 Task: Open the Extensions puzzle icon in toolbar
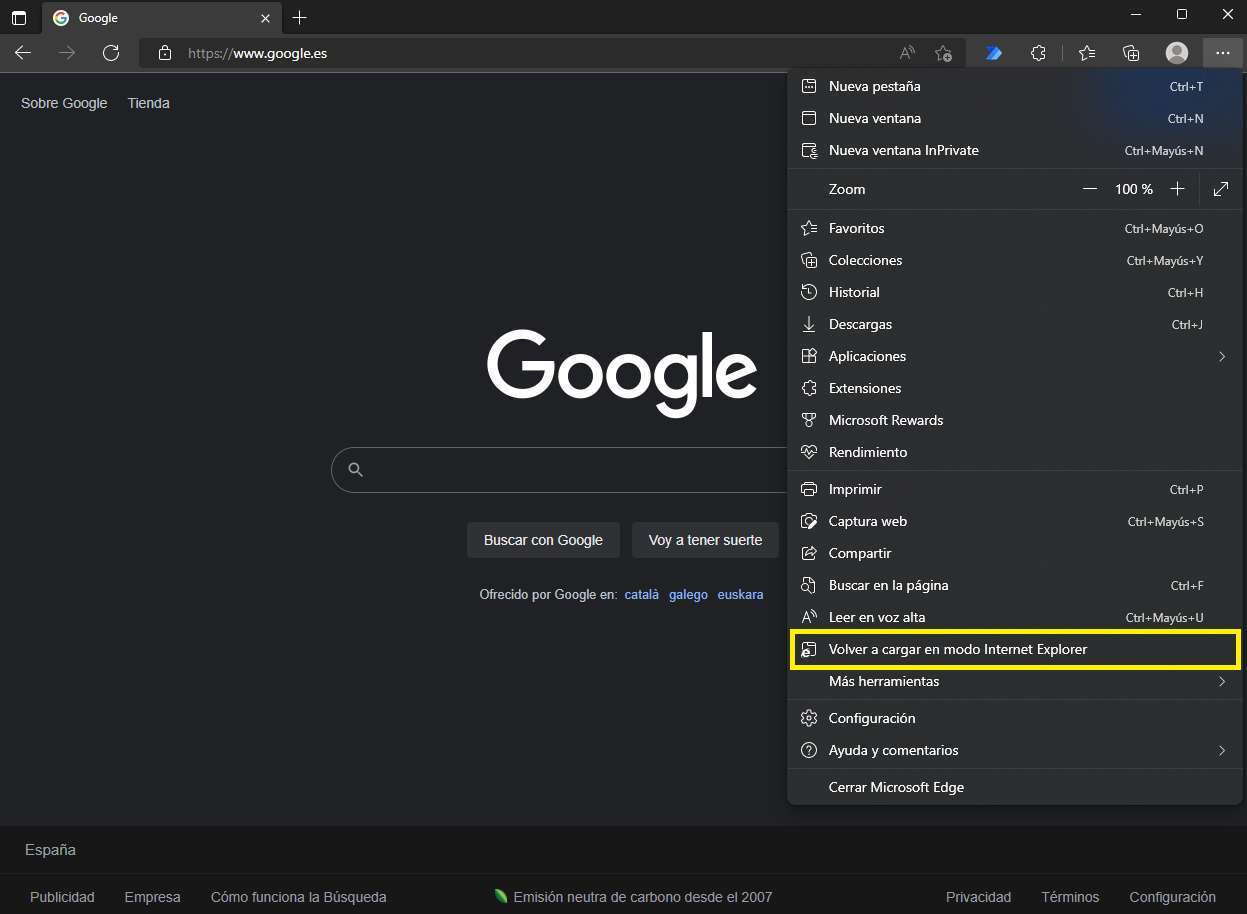(x=1038, y=53)
